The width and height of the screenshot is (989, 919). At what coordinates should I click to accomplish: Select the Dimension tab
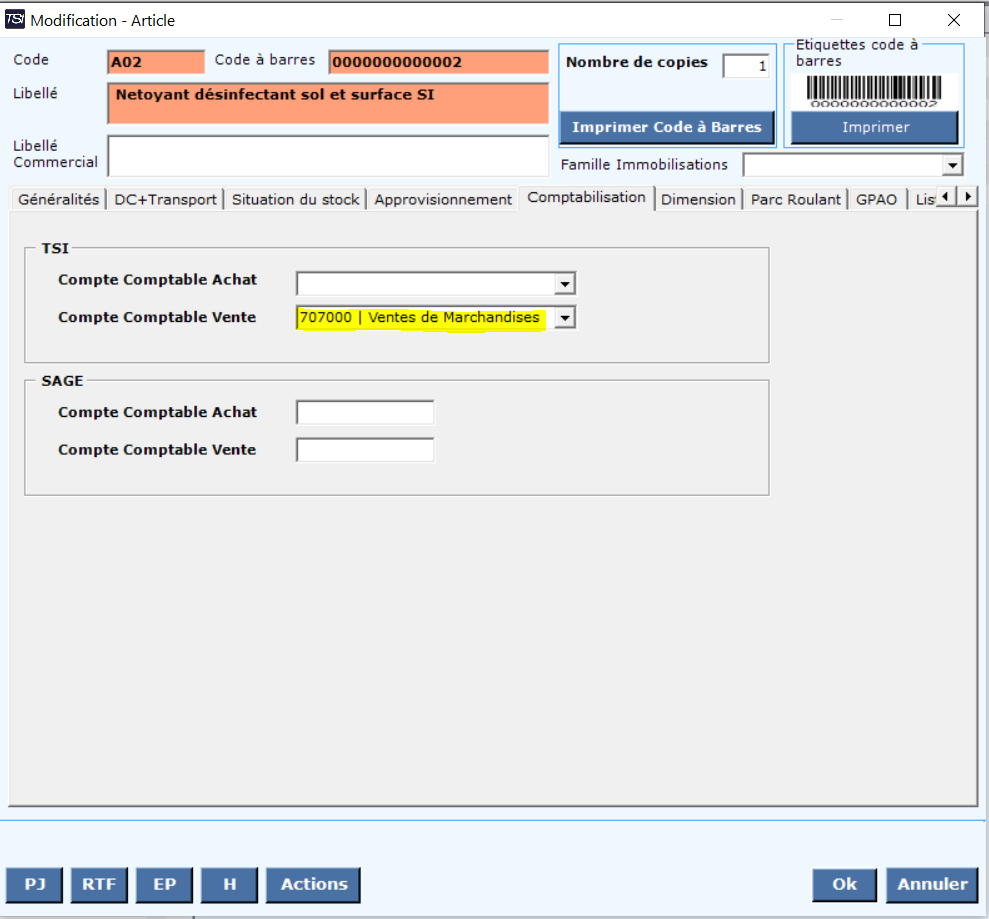pyautogui.click(x=698, y=199)
